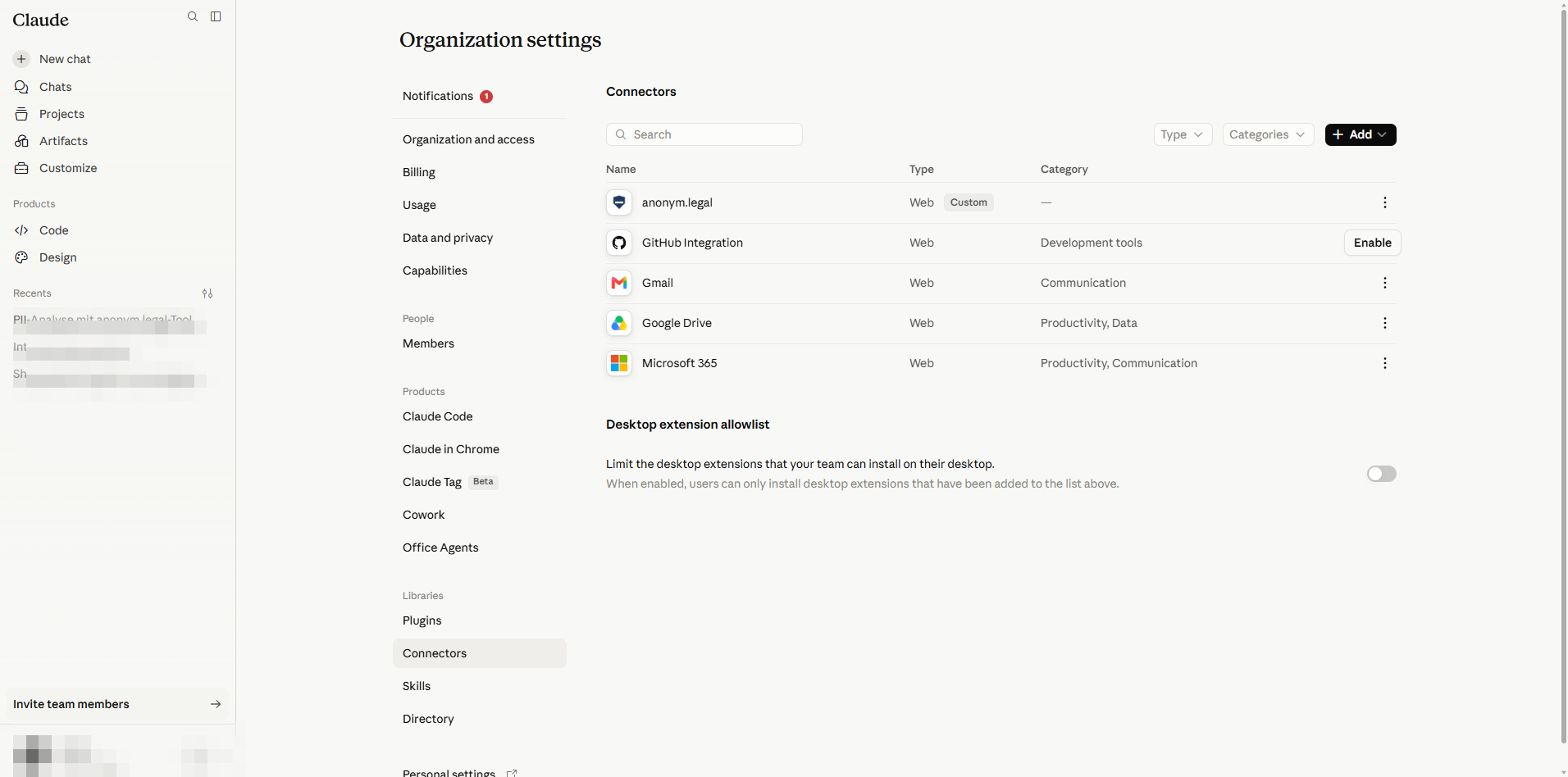Open Skills library

point(417,686)
